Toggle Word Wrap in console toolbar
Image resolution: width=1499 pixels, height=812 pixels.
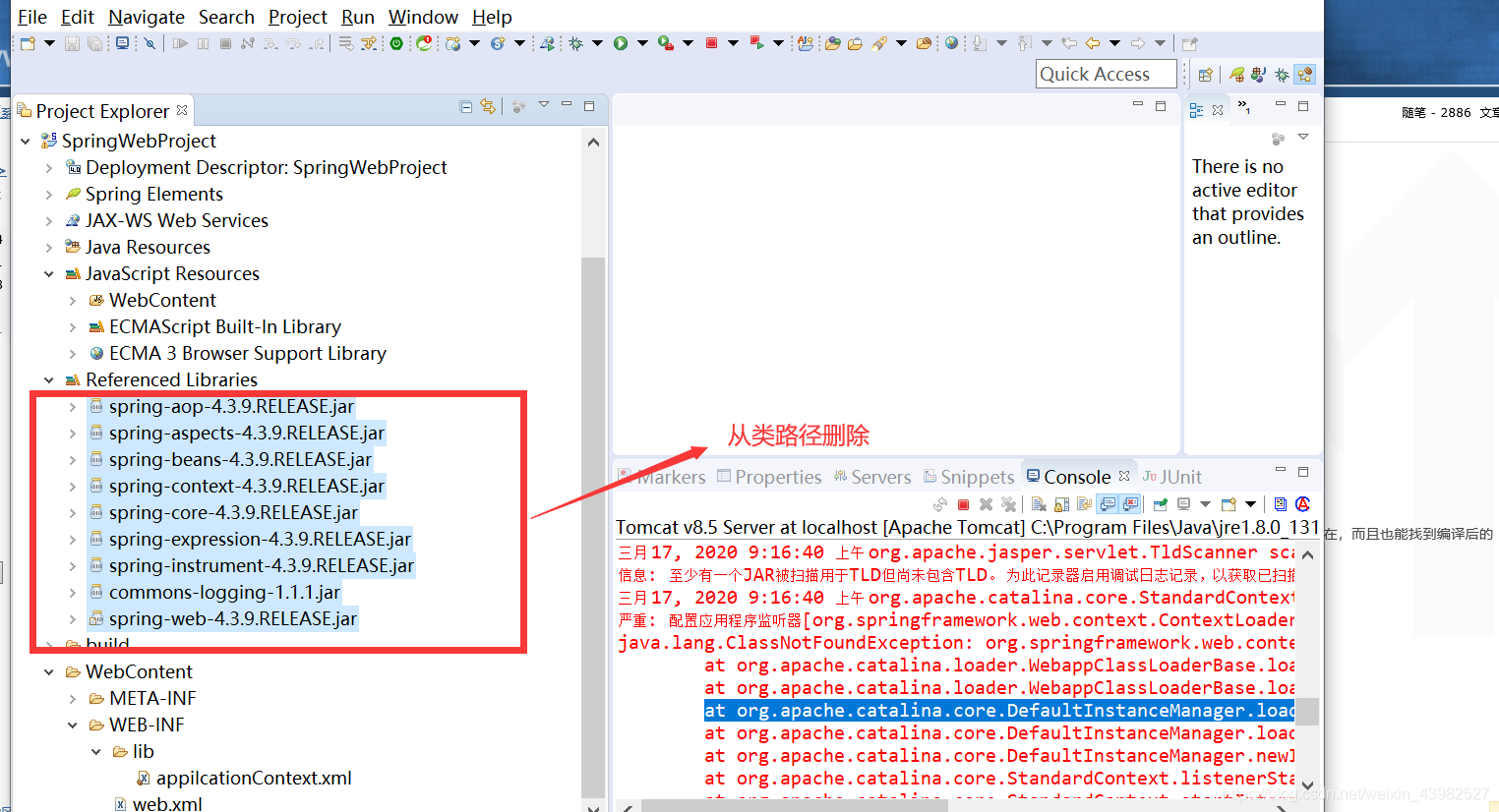point(1084,504)
